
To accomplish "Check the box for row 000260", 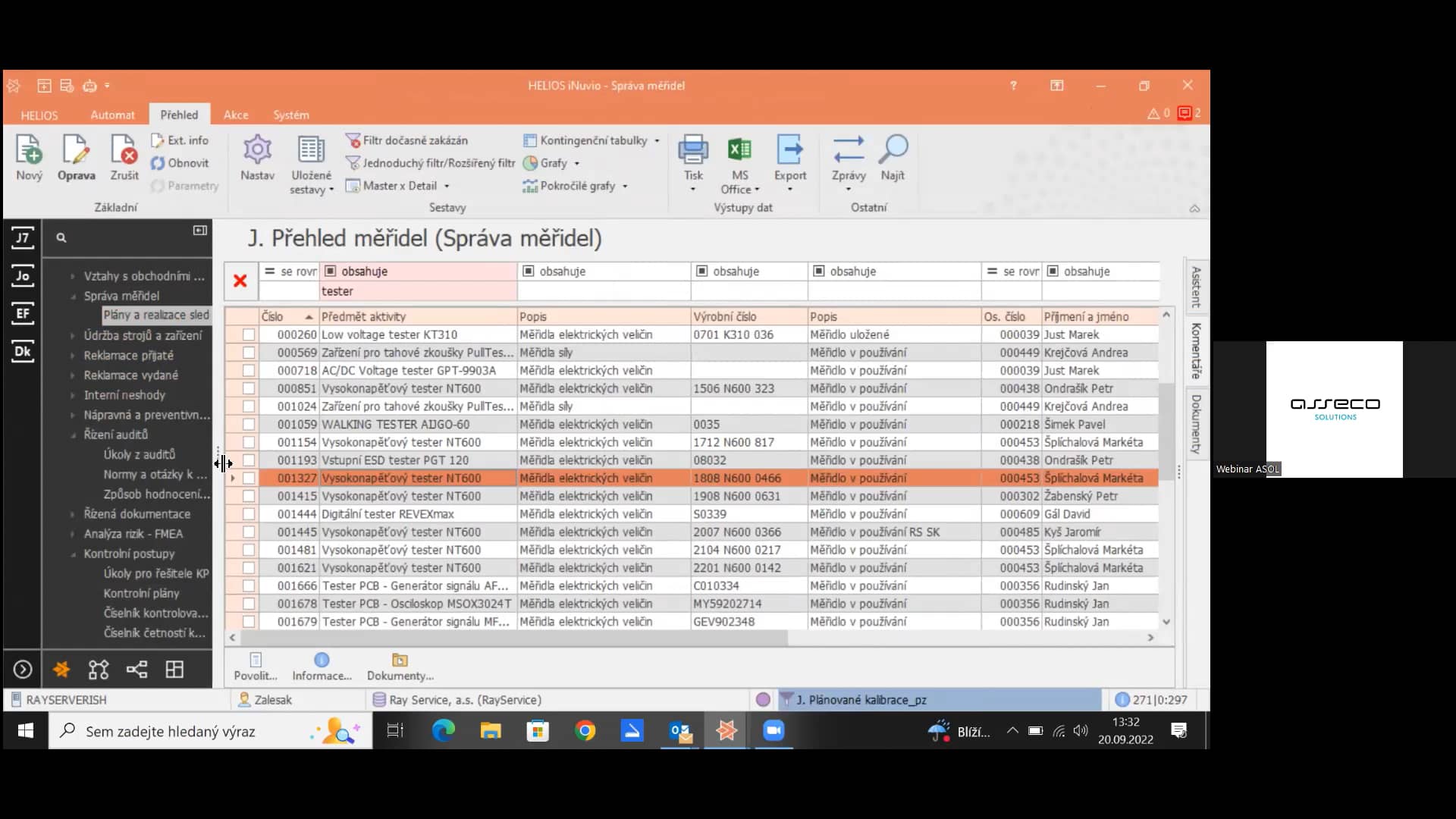I will (x=249, y=334).
